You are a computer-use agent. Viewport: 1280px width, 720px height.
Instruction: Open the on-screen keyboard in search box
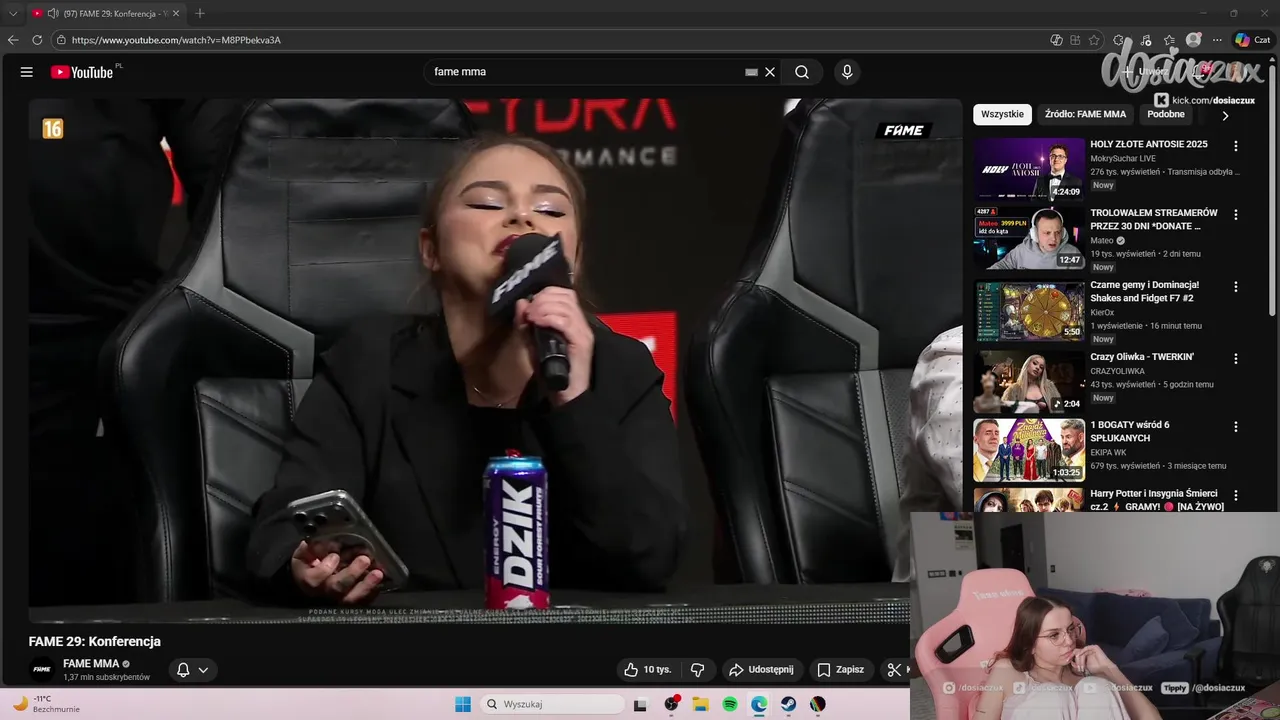[751, 72]
